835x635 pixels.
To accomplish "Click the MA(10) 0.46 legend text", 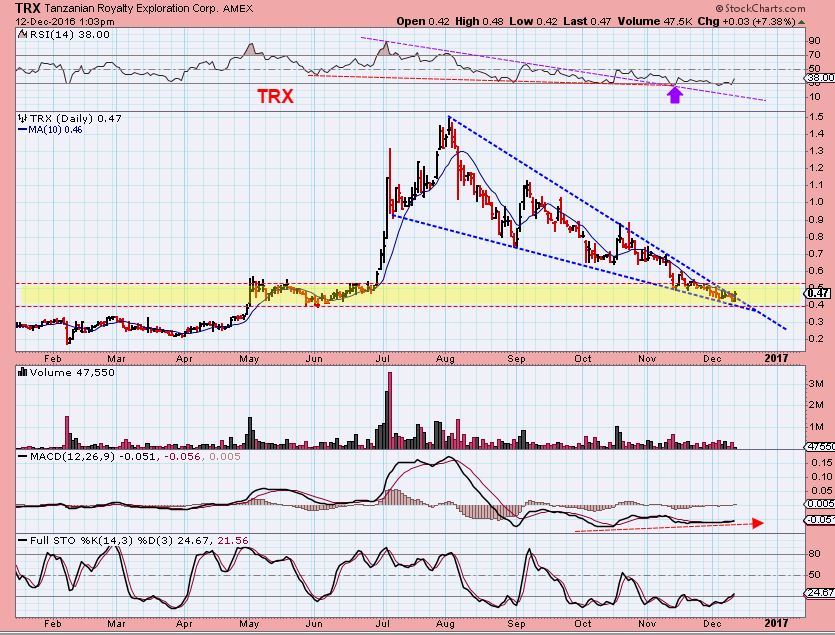I will tap(55, 129).
